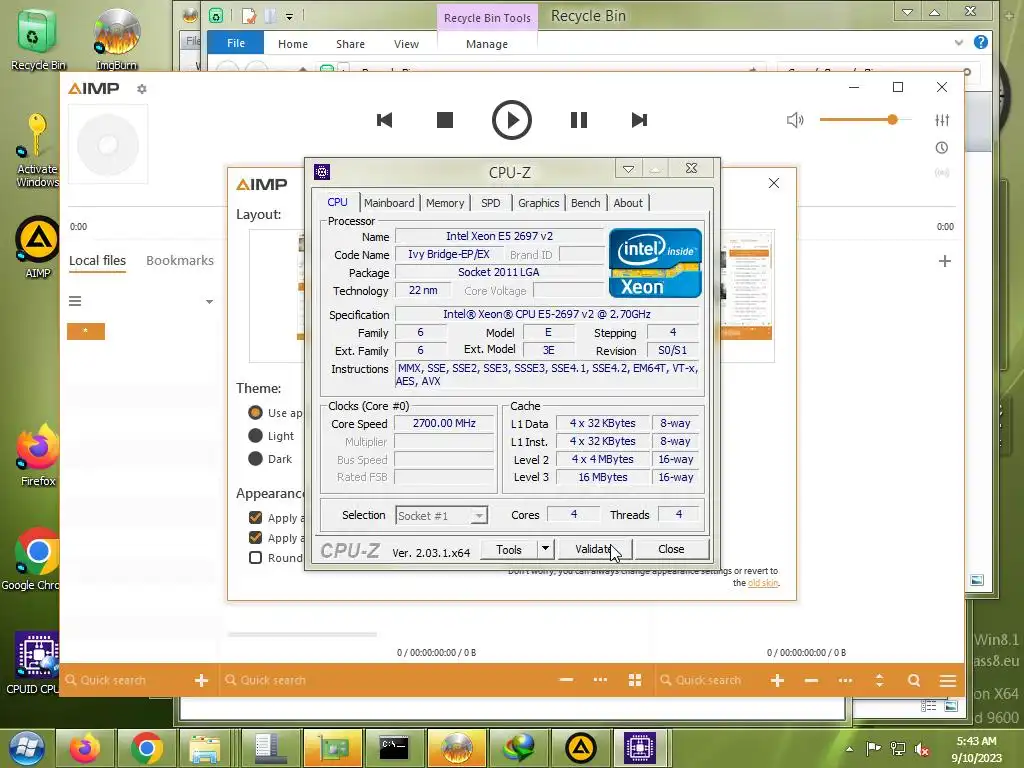Switch to Bookmarks tab in AIMP

point(180,261)
